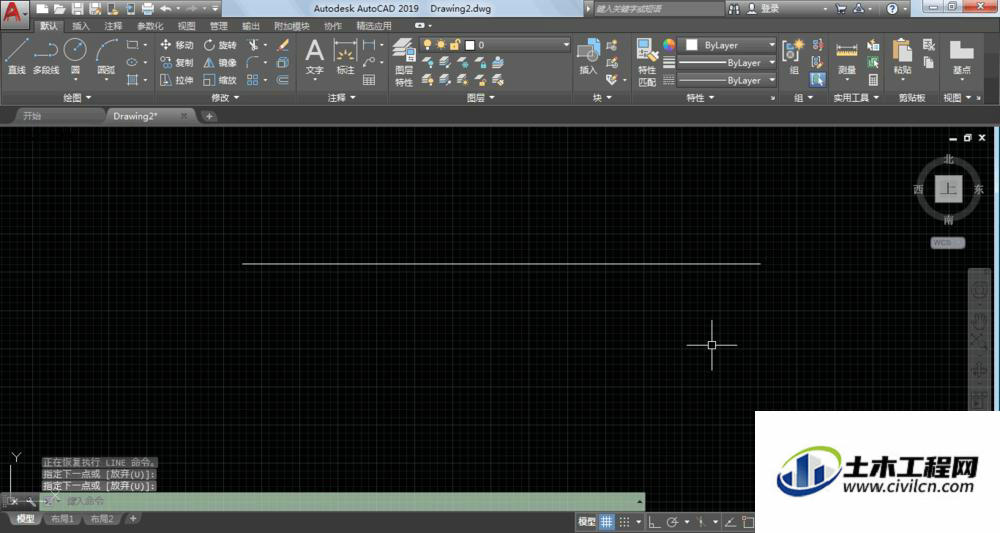Image resolution: width=1000 pixels, height=533 pixels.
Task: Toggle snap mode in status bar
Action: click(624, 522)
